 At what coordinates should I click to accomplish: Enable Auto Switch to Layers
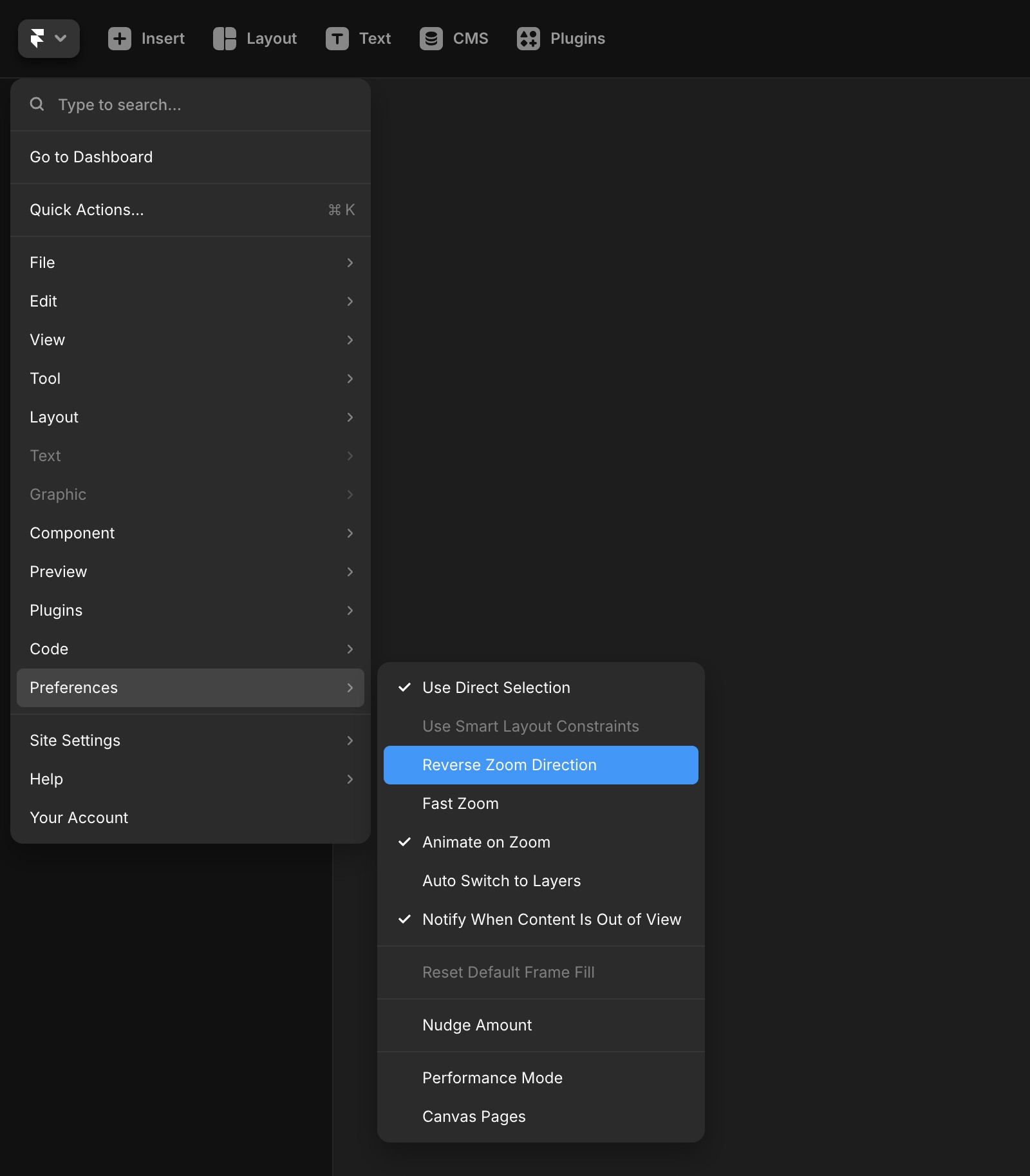pos(541,881)
